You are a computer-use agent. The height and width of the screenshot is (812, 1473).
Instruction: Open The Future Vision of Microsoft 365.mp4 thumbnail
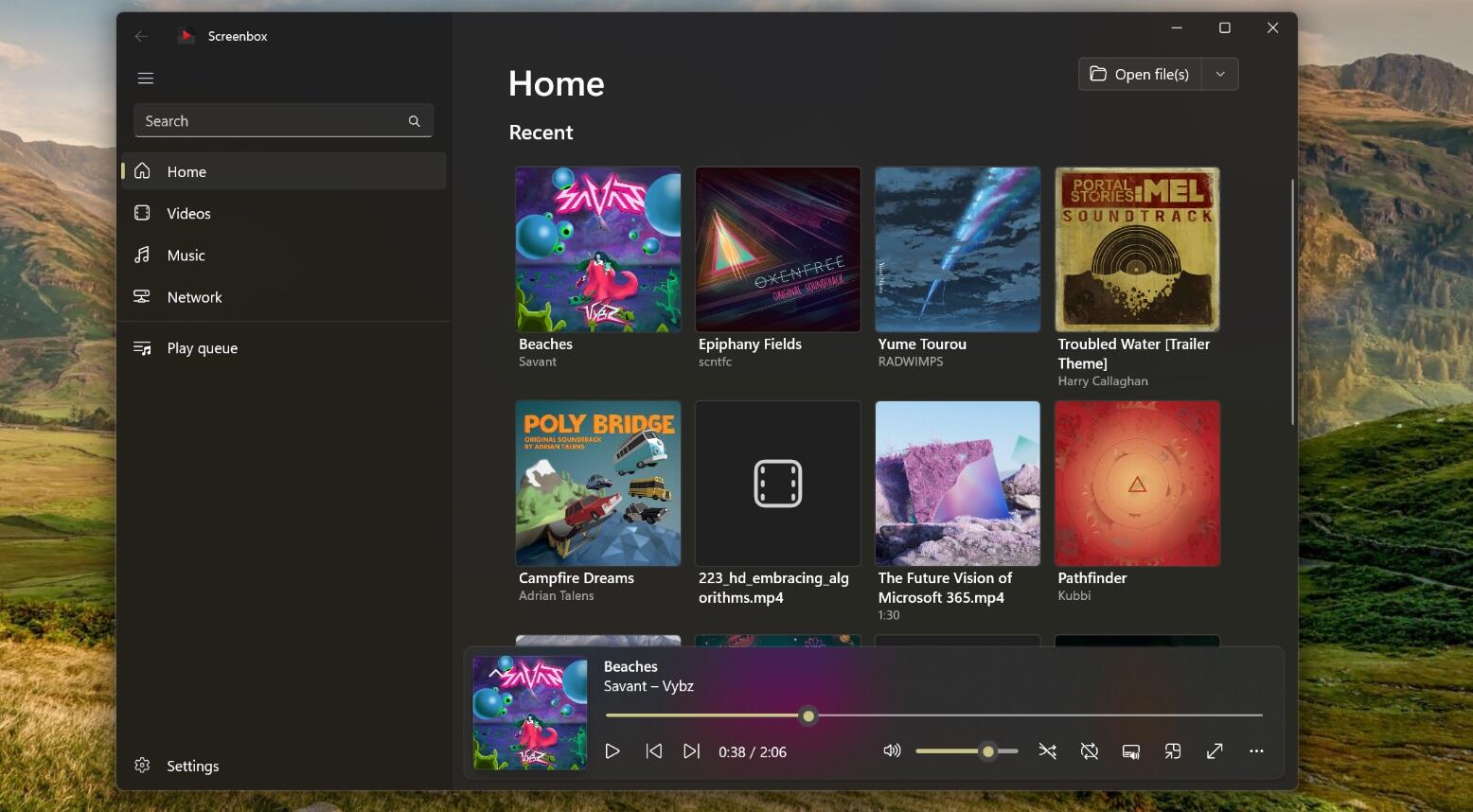click(x=958, y=484)
